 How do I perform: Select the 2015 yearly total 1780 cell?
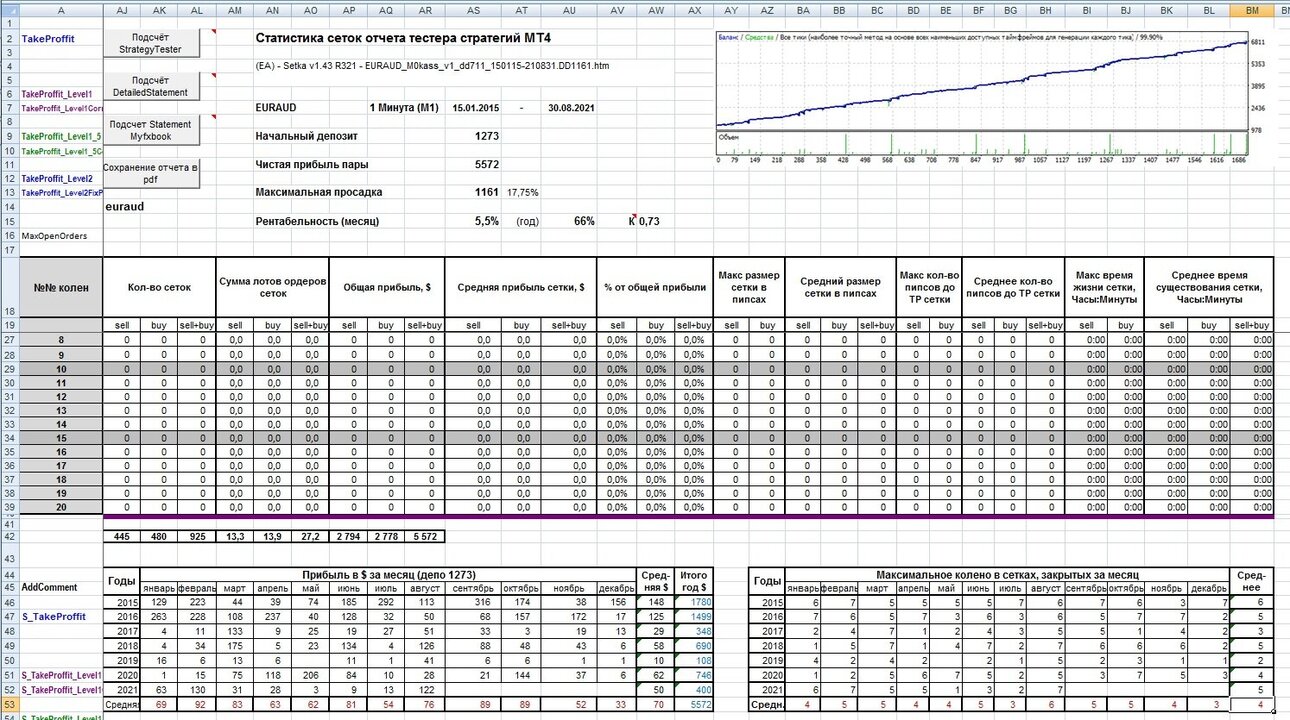[694, 602]
